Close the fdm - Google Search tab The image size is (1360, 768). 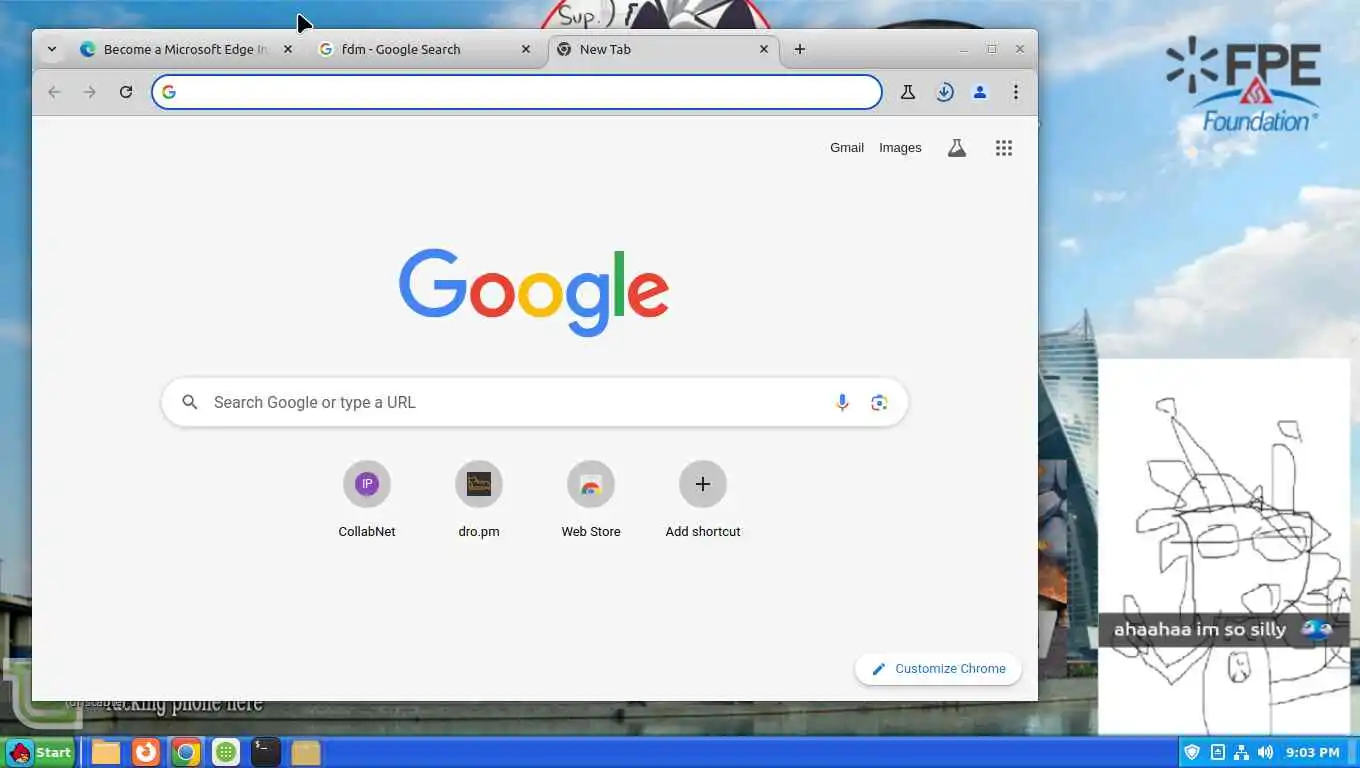[x=526, y=49]
